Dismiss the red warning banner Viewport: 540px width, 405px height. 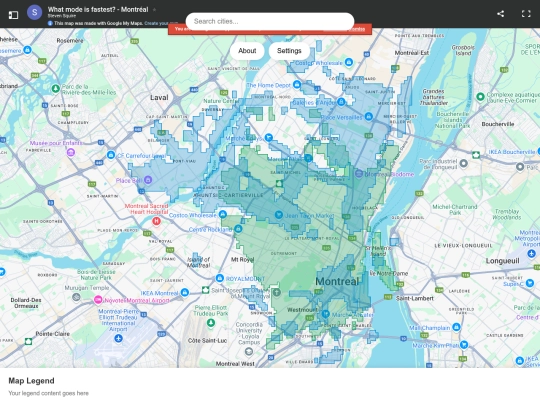pos(356,29)
